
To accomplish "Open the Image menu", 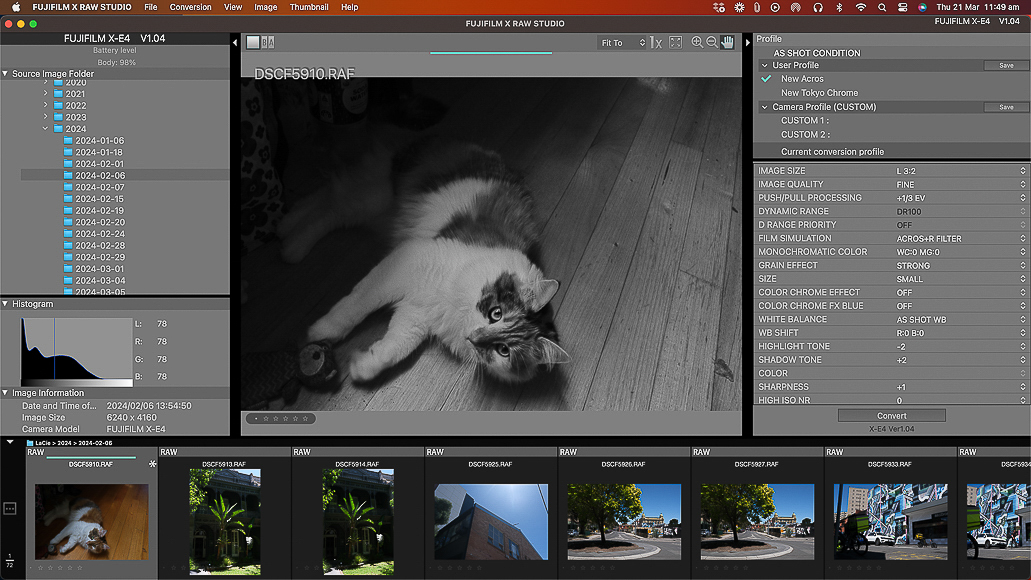I will (266, 7).
